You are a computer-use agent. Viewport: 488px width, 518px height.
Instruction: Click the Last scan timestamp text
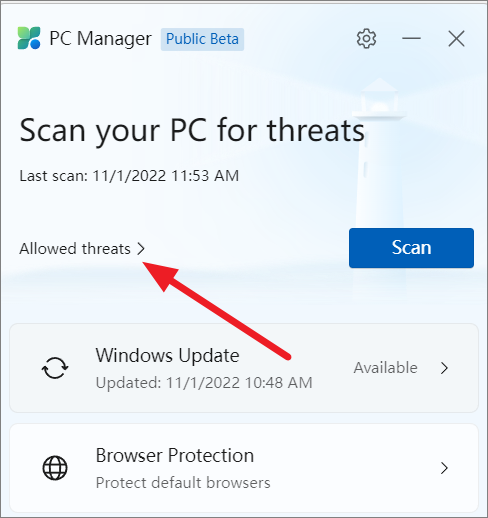(x=129, y=176)
